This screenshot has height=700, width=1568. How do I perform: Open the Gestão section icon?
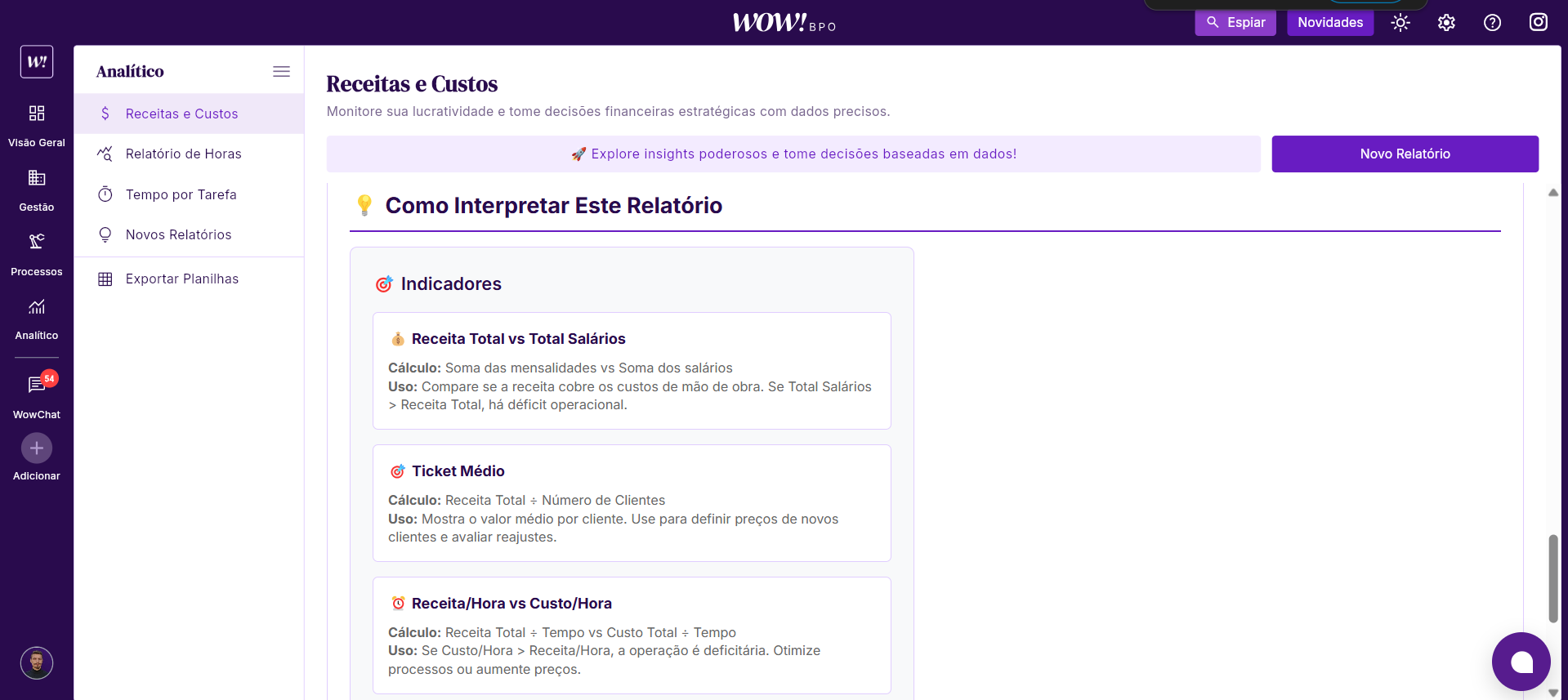(37, 178)
